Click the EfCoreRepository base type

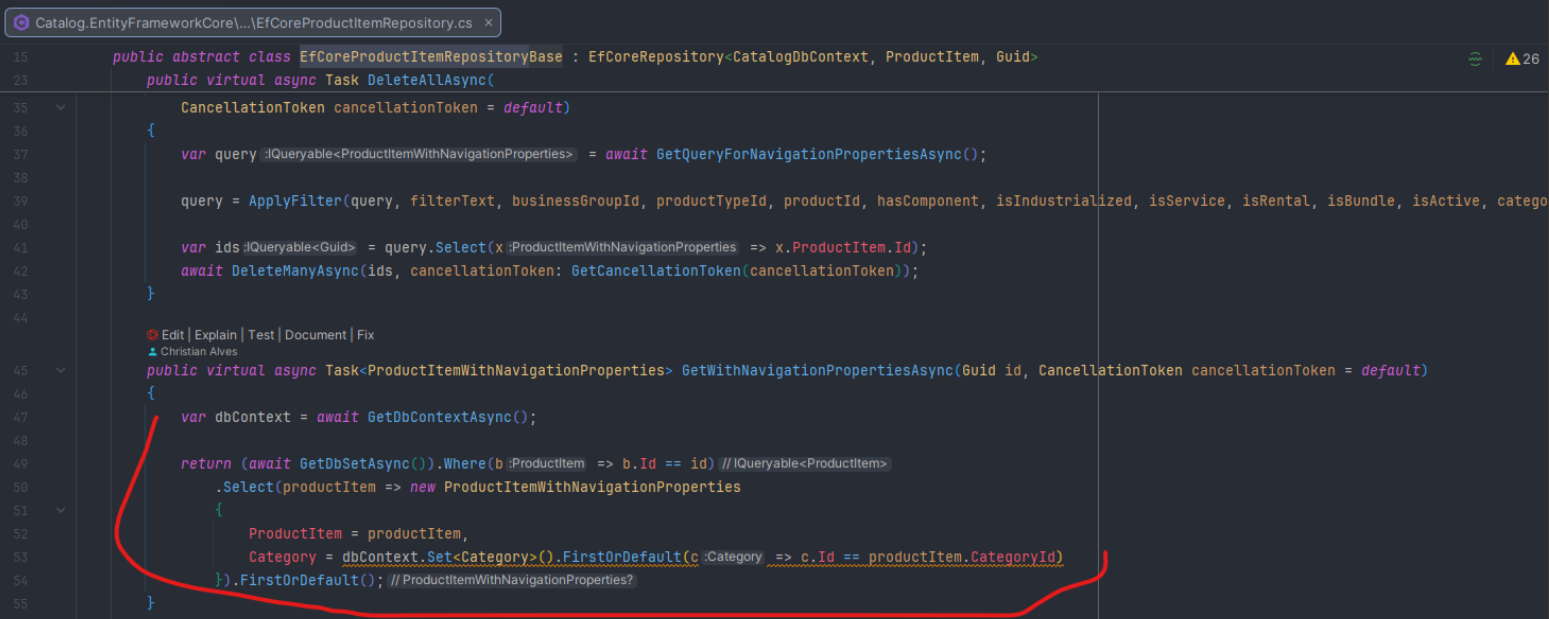(x=656, y=57)
